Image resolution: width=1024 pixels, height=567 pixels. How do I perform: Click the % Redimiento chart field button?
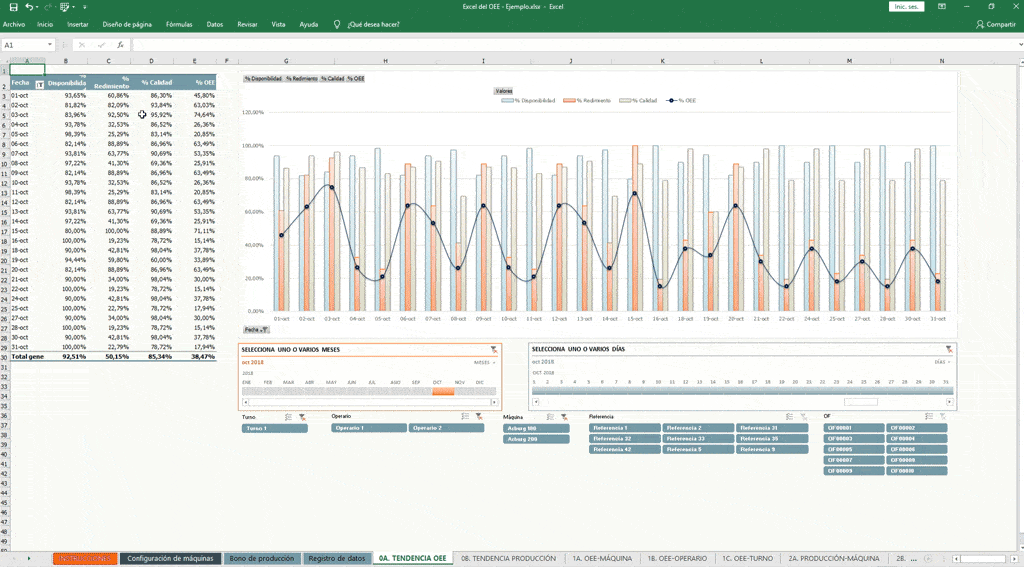302,78
